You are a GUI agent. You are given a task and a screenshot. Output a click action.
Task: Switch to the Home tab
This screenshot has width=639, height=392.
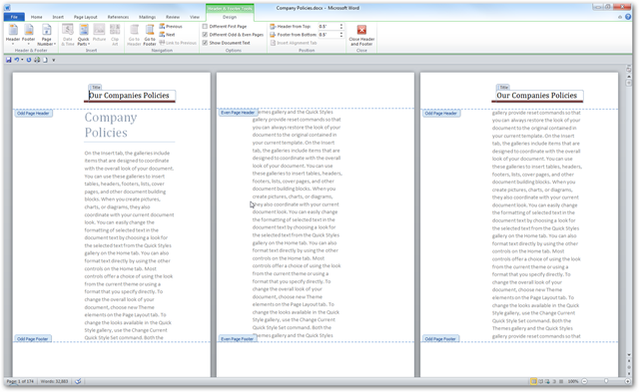pyautogui.click(x=36, y=17)
